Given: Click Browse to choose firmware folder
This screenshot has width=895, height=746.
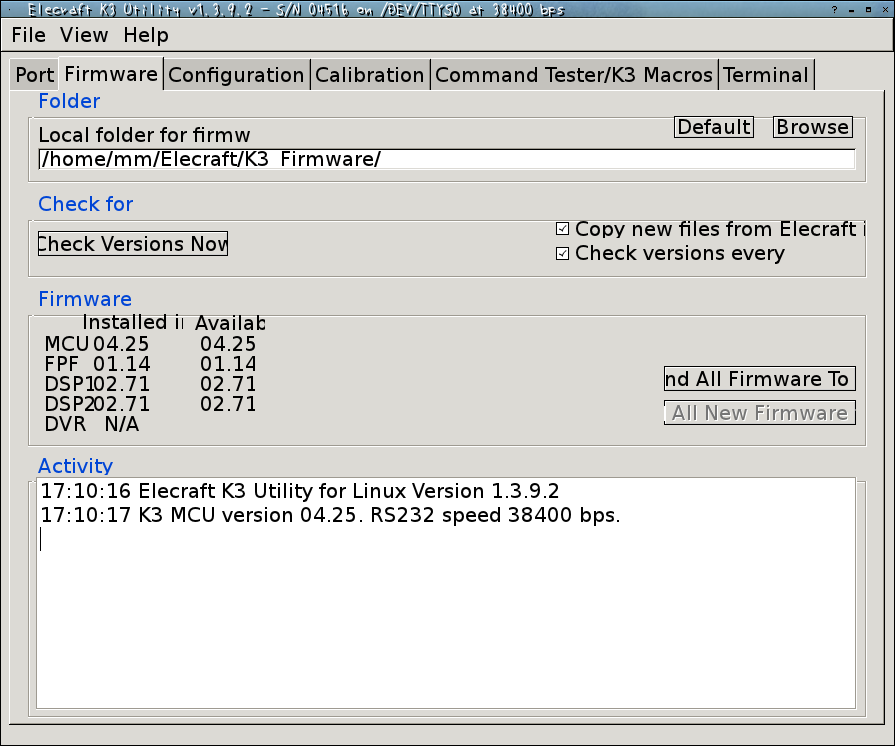Looking at the screenshot, I should coord(813,127).
